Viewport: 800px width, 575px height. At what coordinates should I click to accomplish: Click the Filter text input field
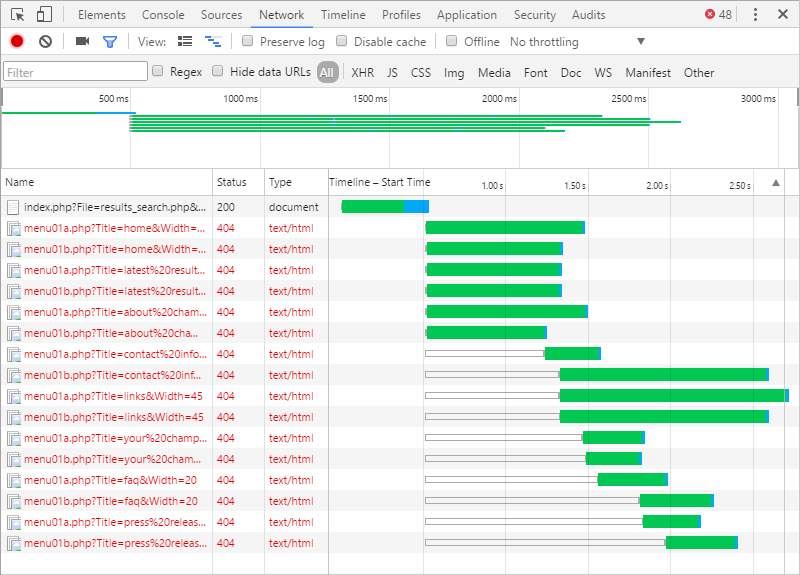tap(76, 72)
